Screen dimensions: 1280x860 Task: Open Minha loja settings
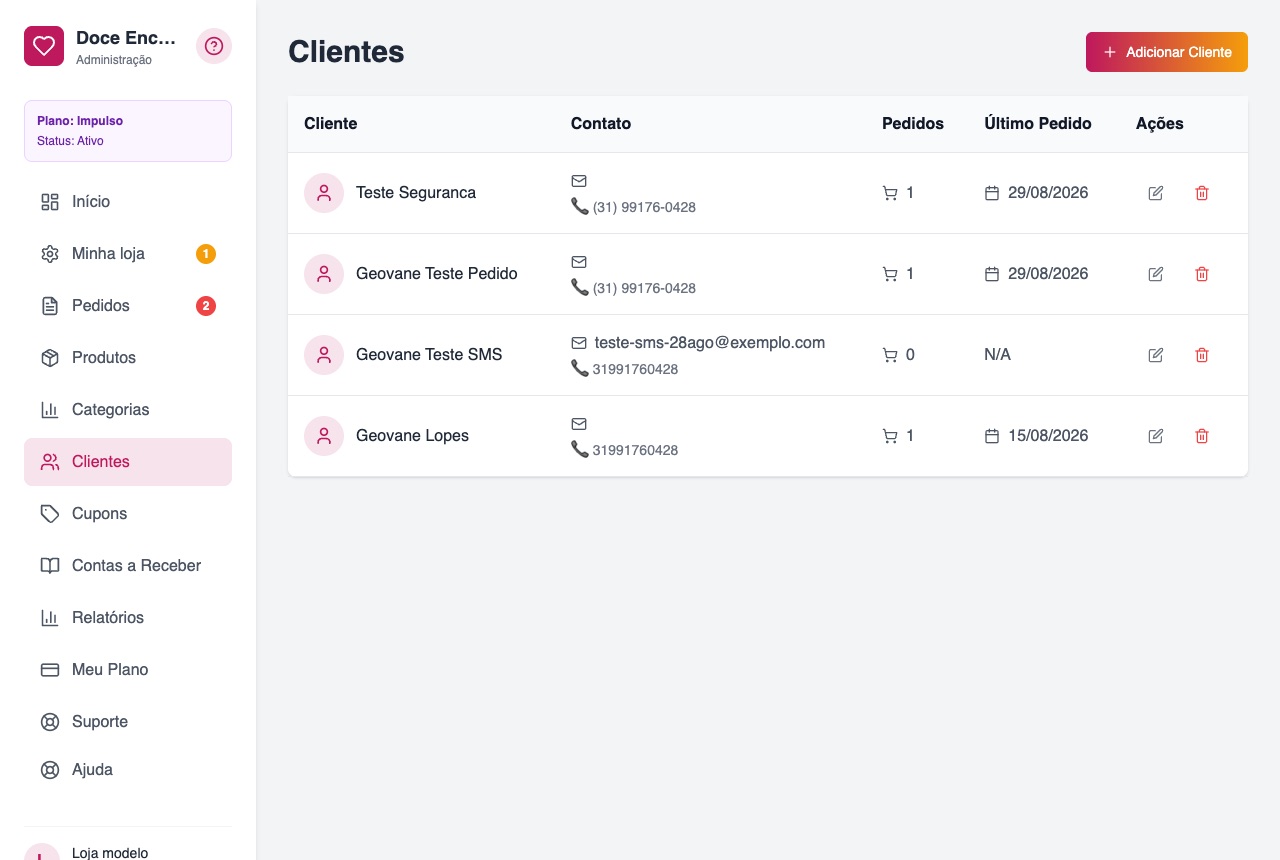coord(128,254)
